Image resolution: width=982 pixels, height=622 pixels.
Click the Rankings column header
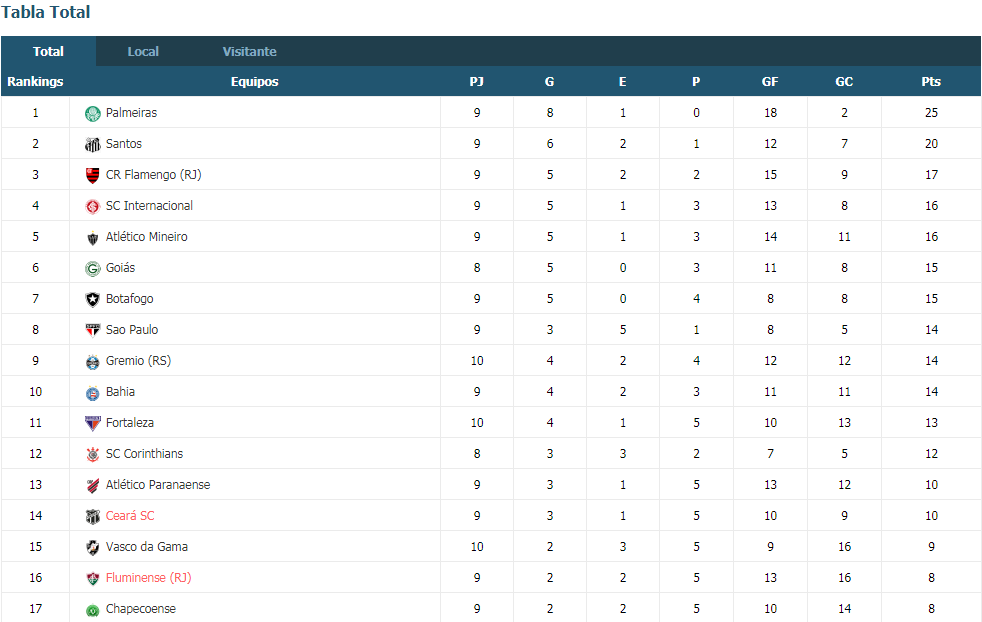[35, 81]
